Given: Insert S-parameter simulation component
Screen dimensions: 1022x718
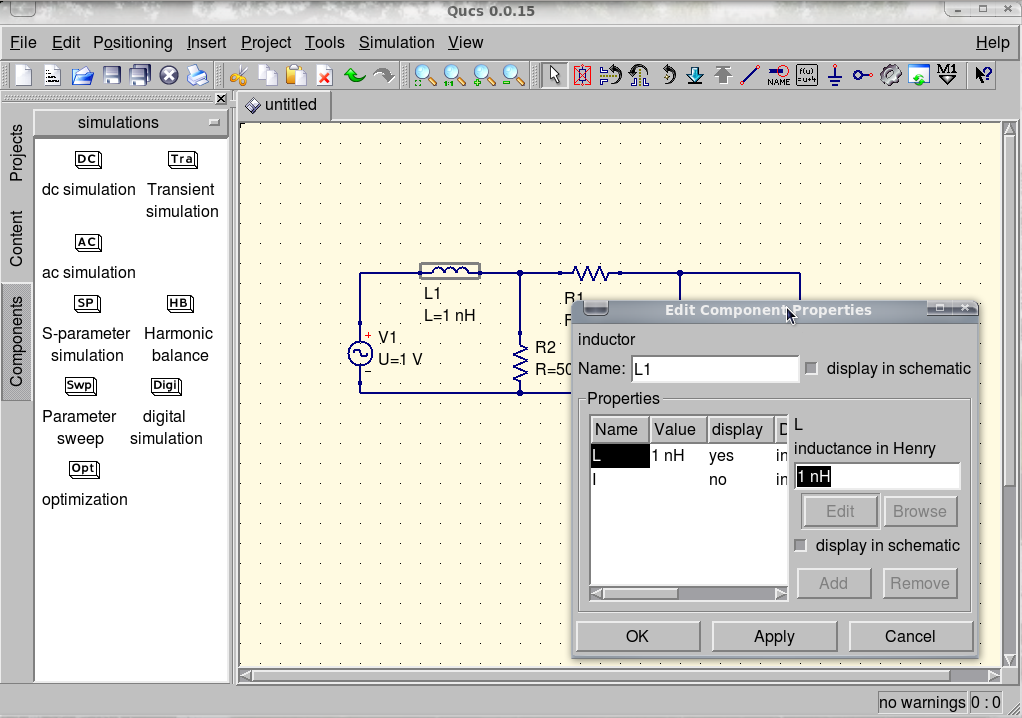Looking at the screenshot, I should pos(87,329).
